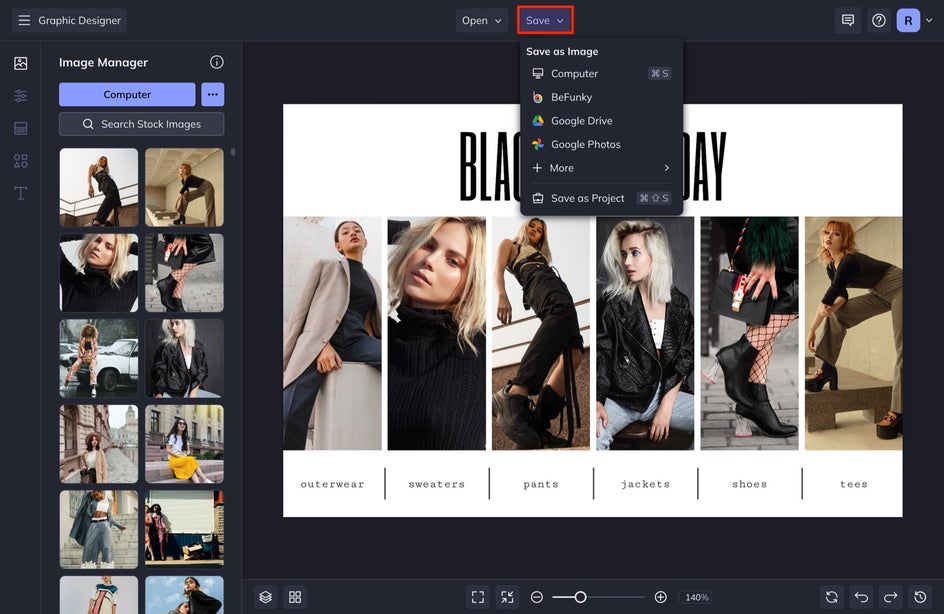Click the Graphic Designer title label
This screenshot has height=614, width=944.
[x=79, y=20]
